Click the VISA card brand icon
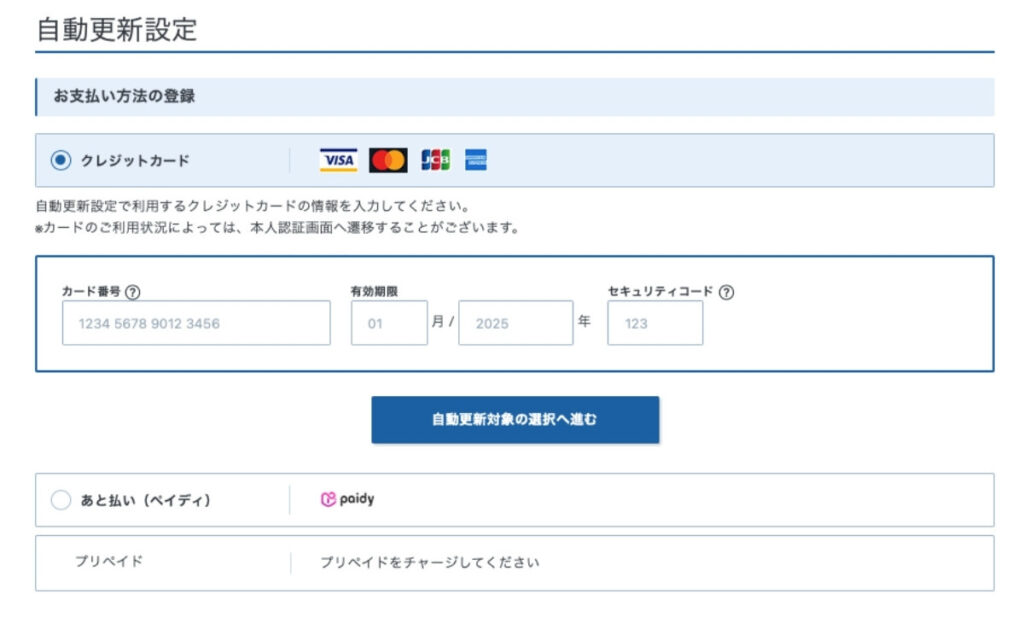The width and height of the screenshot is (1024, 629). tap(339, 159)
